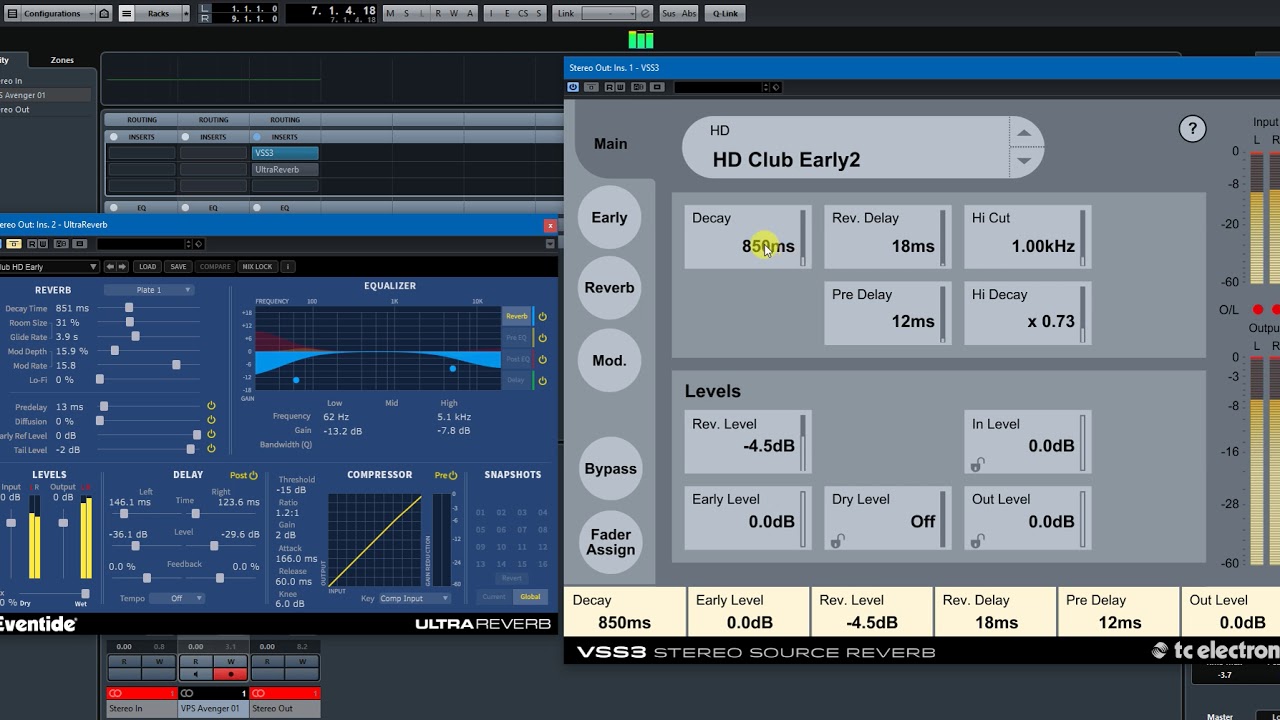Click Read automation in VSS3 window header
Screen dimensions: 1280x720
click(x=609, y=87)
